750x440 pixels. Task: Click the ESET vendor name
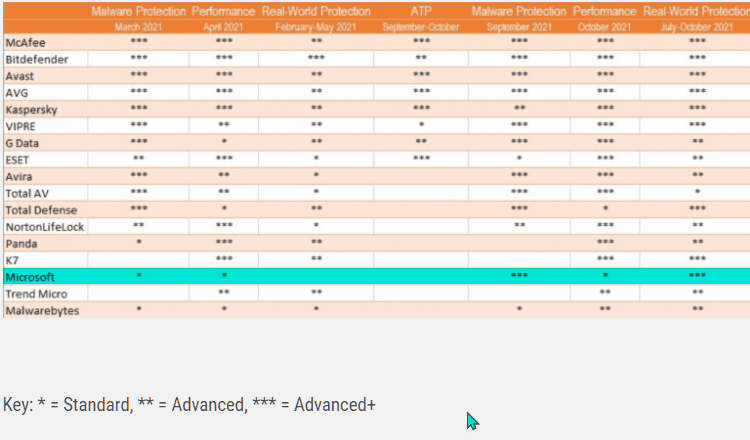(x=17, y=160)
